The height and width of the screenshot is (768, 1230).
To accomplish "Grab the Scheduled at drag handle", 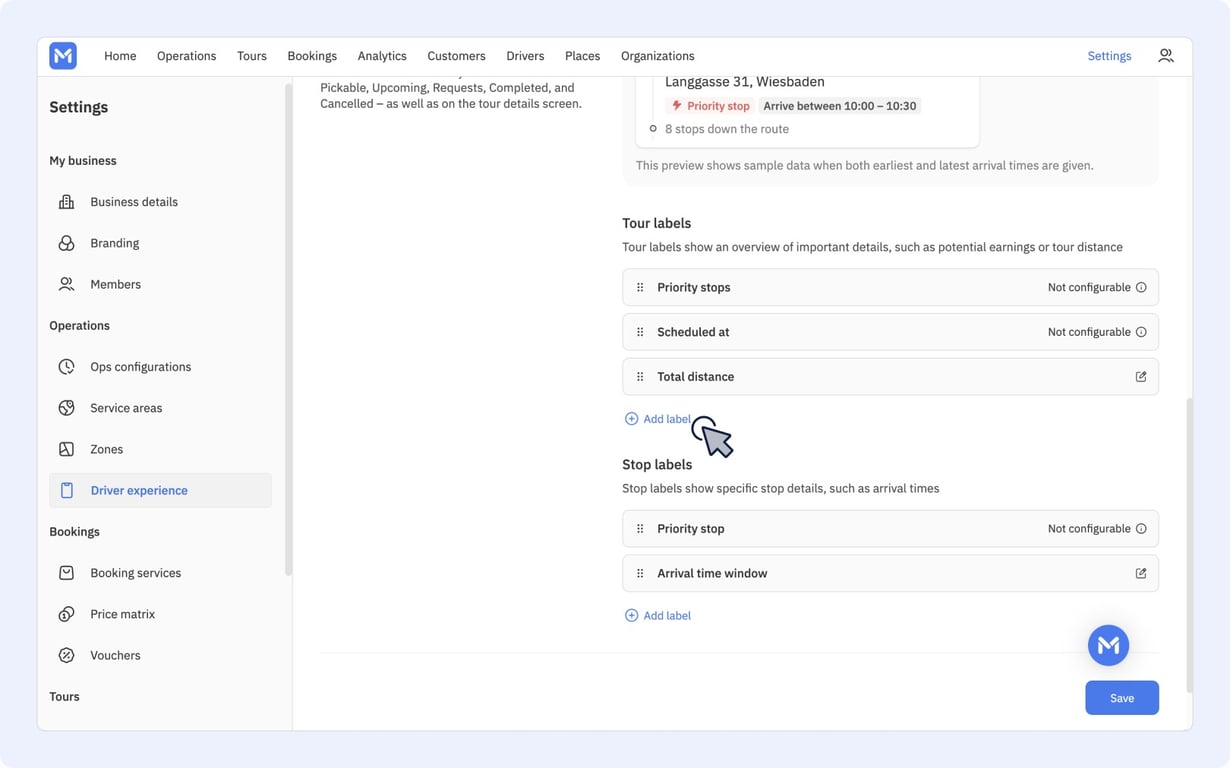I will (x=640, y=332).
